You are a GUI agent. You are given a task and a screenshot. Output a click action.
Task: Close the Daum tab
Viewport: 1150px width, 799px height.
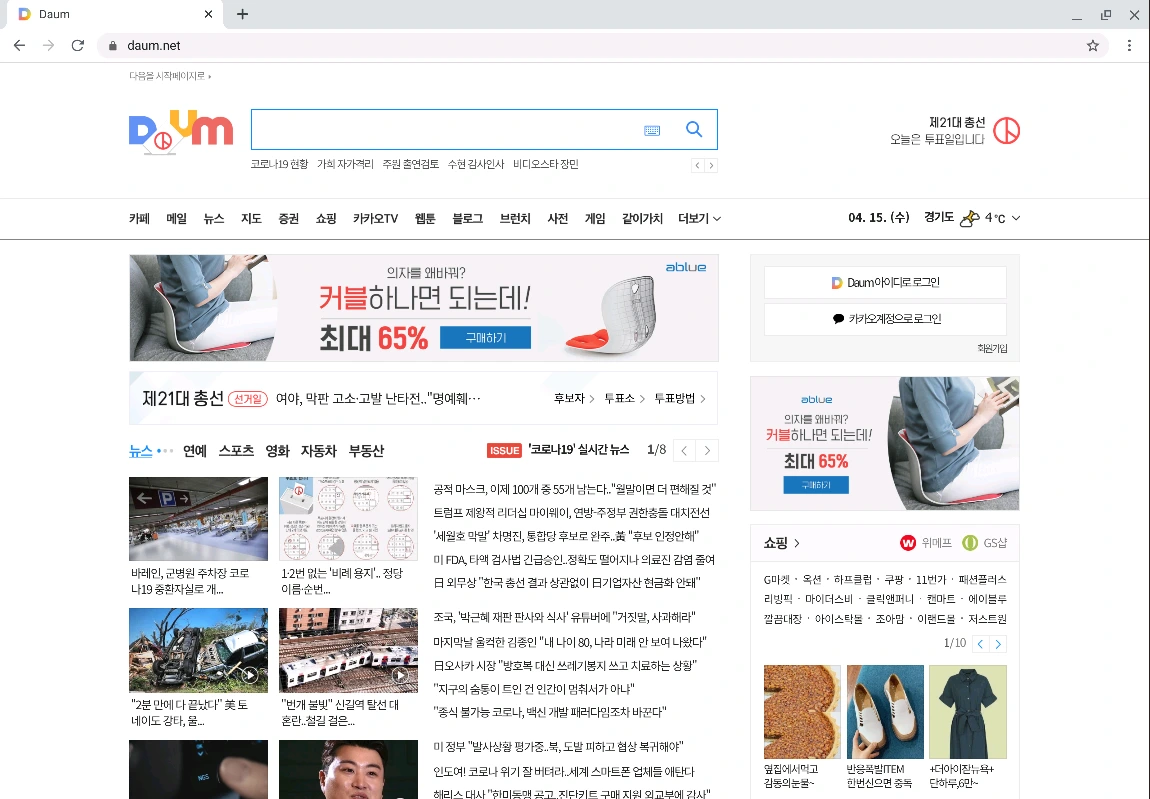coord(208,14)
